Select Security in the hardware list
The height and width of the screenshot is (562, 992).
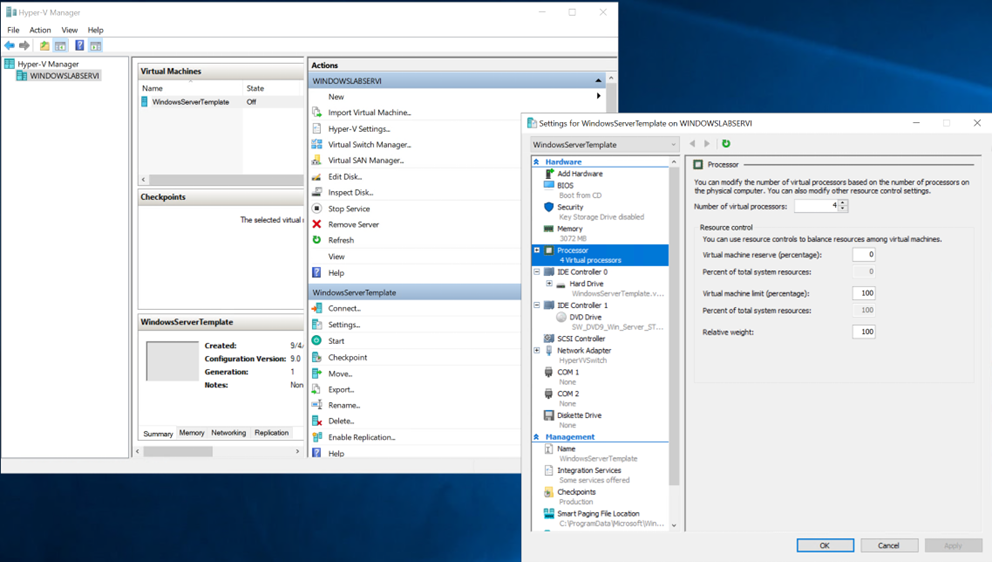(570, 207)
